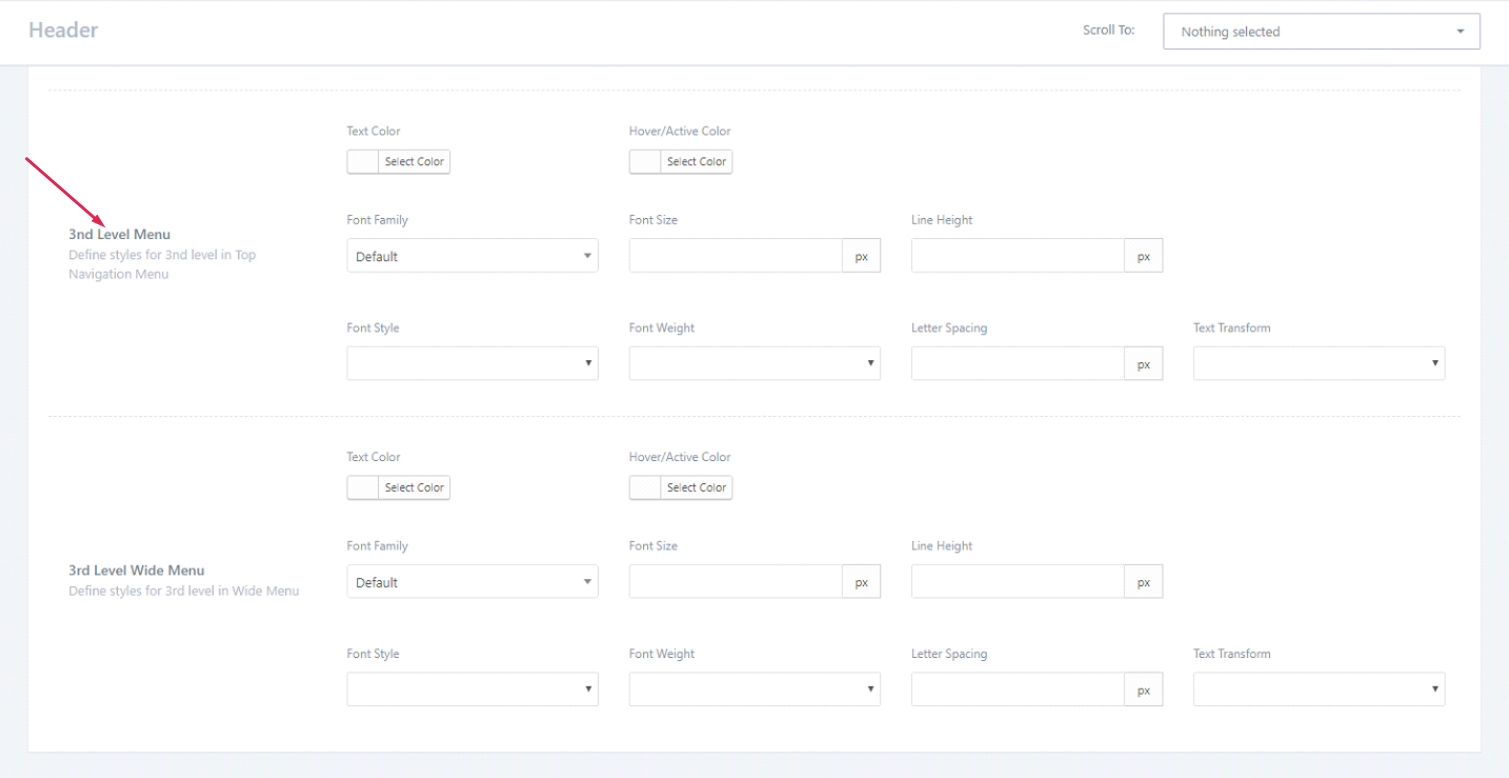Open the Scroll To dropdown

(1320, 32)
